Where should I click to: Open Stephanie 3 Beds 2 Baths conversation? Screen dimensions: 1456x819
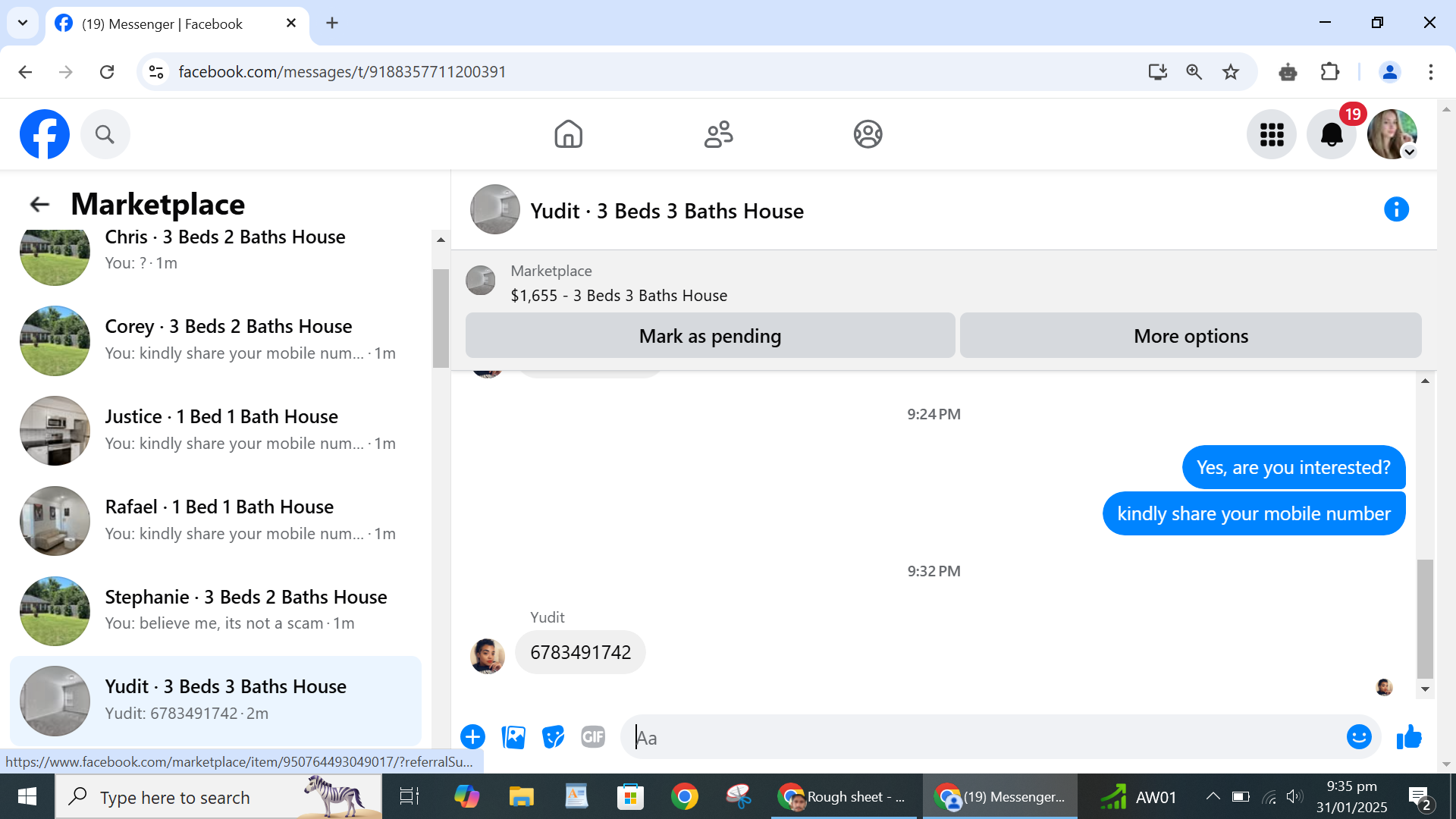[x=215, y=611]
